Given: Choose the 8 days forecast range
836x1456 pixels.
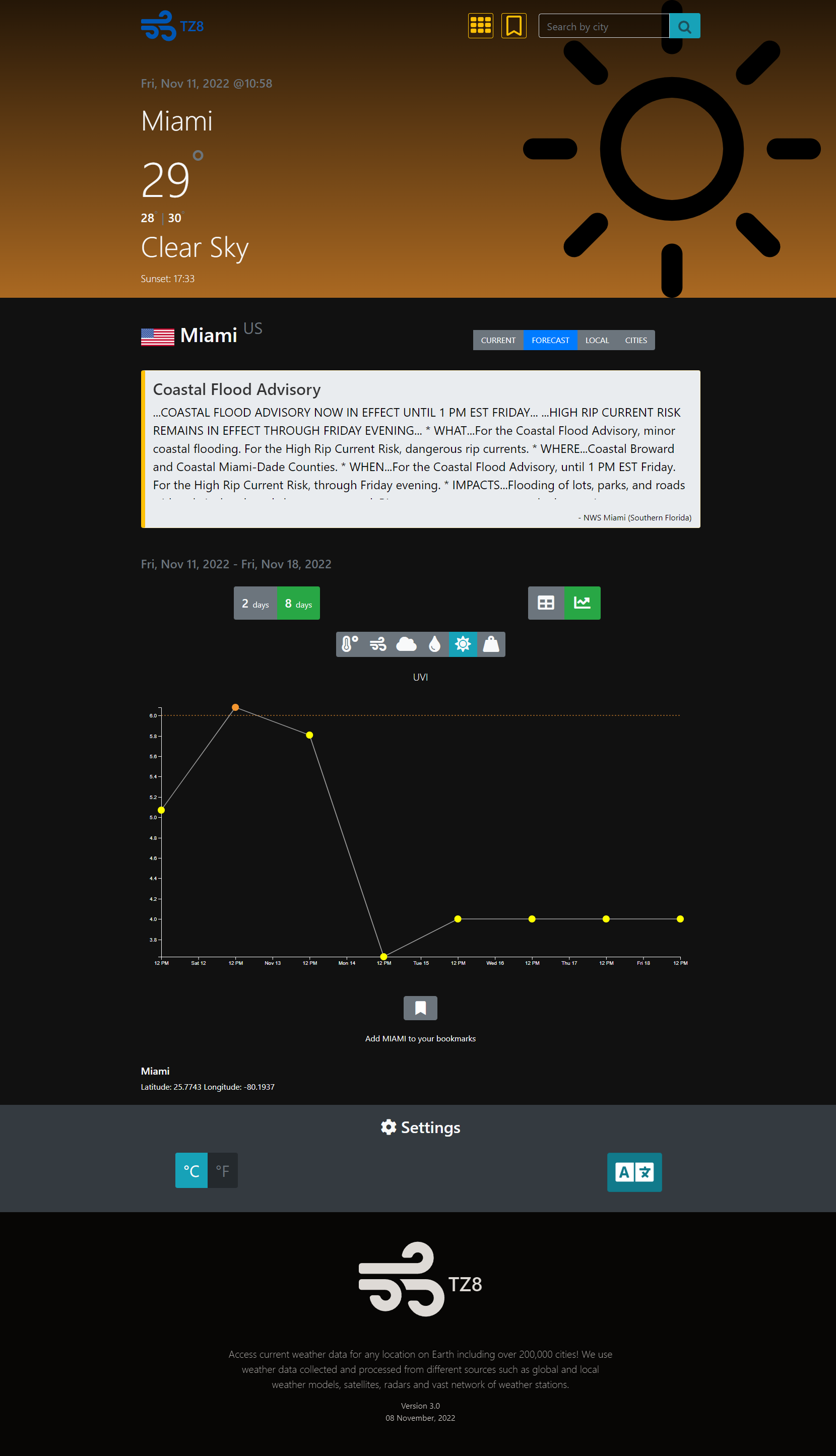Looking at the screenshot, I should (x=298, y=603).
